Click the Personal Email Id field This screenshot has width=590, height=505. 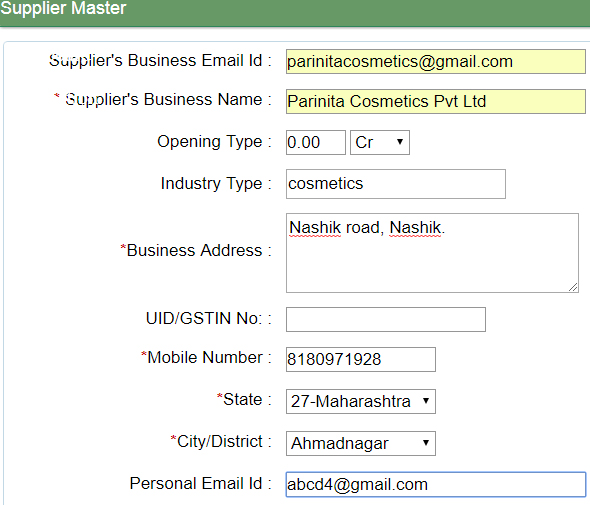pos(436,484)
